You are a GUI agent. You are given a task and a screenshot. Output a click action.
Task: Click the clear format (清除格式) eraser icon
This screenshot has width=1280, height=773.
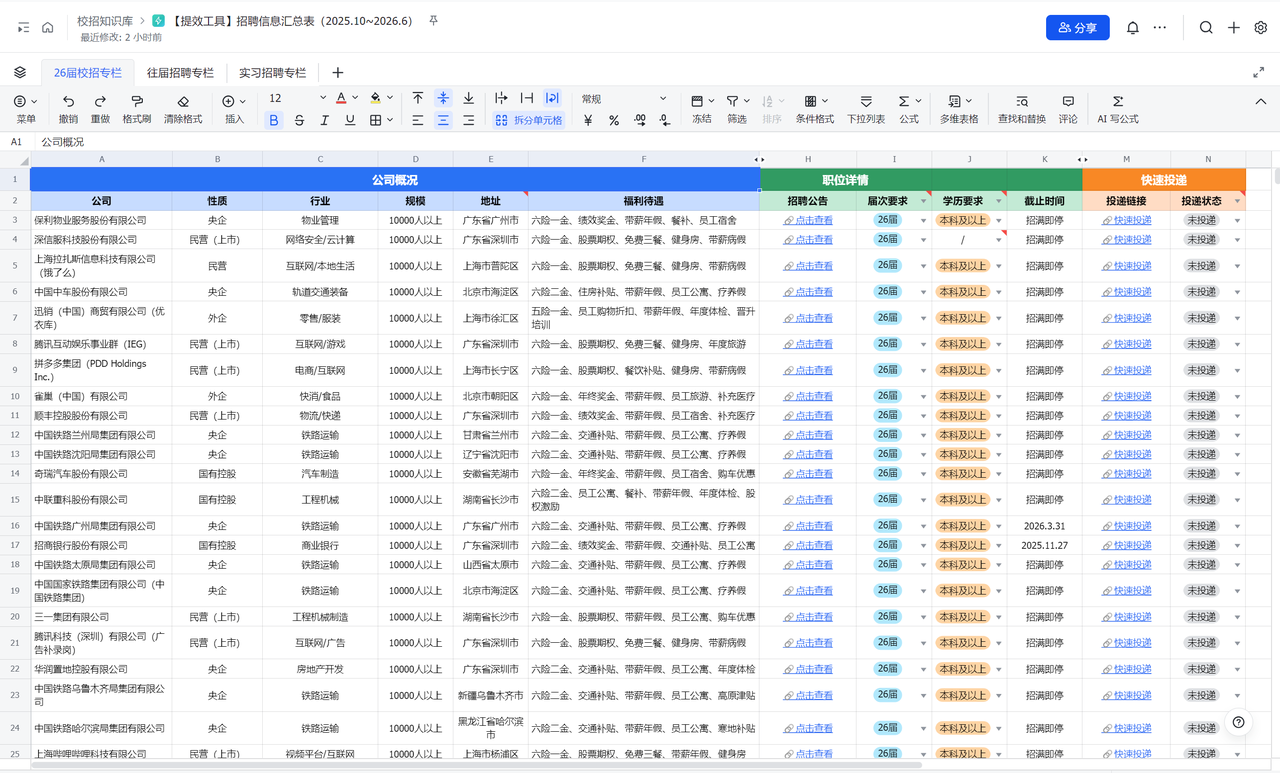coord(183,102)
